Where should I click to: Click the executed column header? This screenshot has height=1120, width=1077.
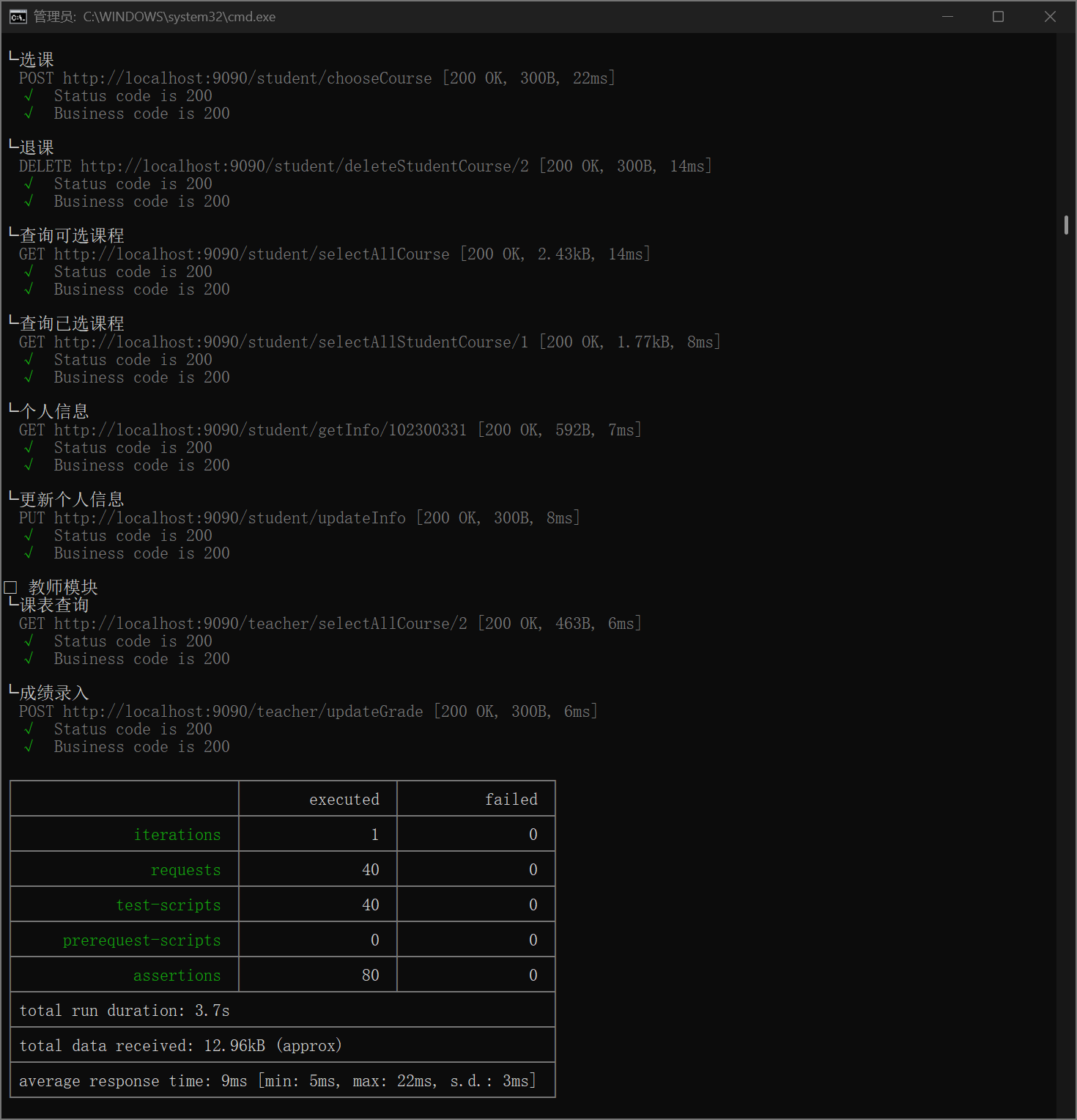click(344, 799)
